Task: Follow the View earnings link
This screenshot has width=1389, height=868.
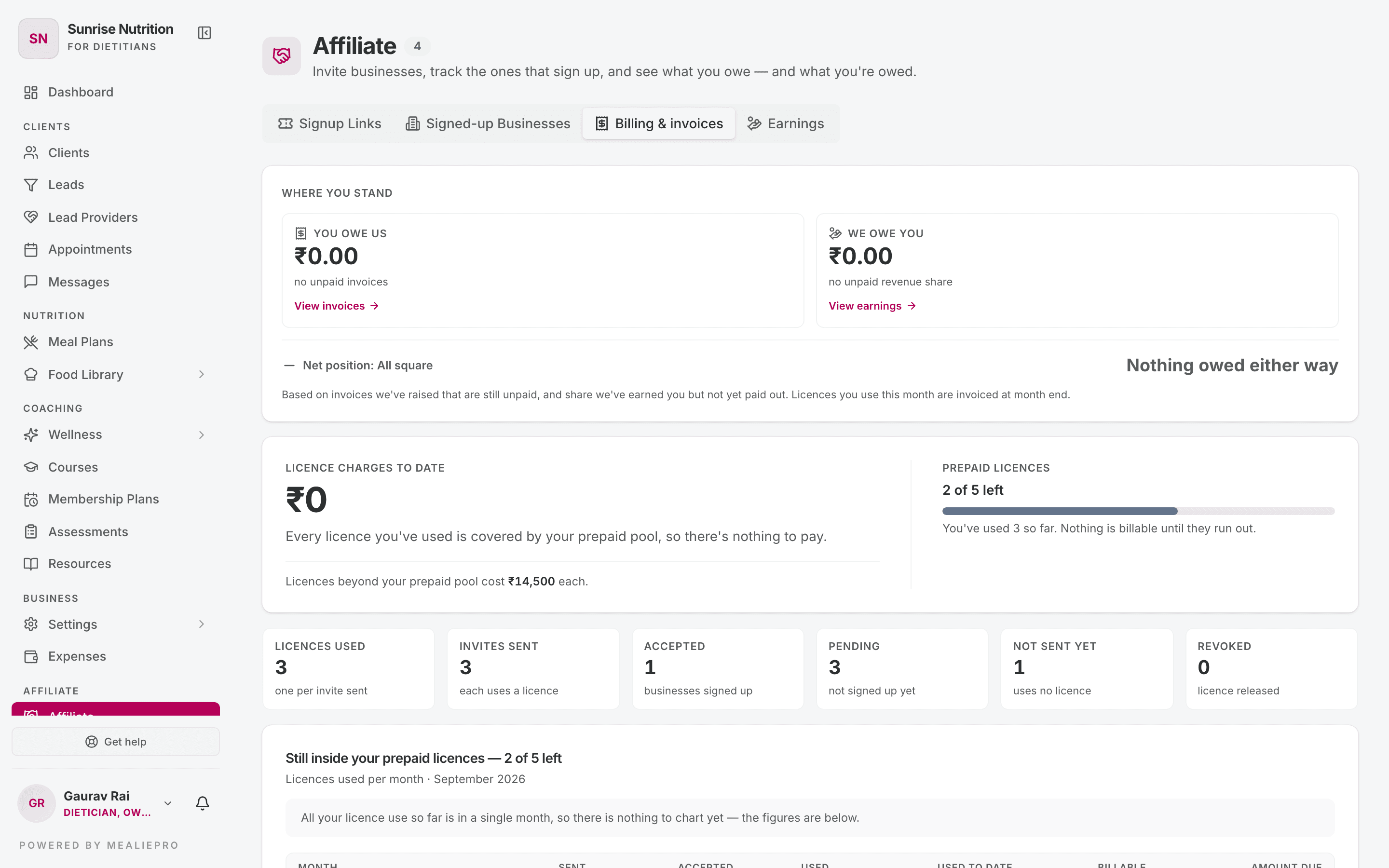Action: pyautogui.click(x=872, y=306)
